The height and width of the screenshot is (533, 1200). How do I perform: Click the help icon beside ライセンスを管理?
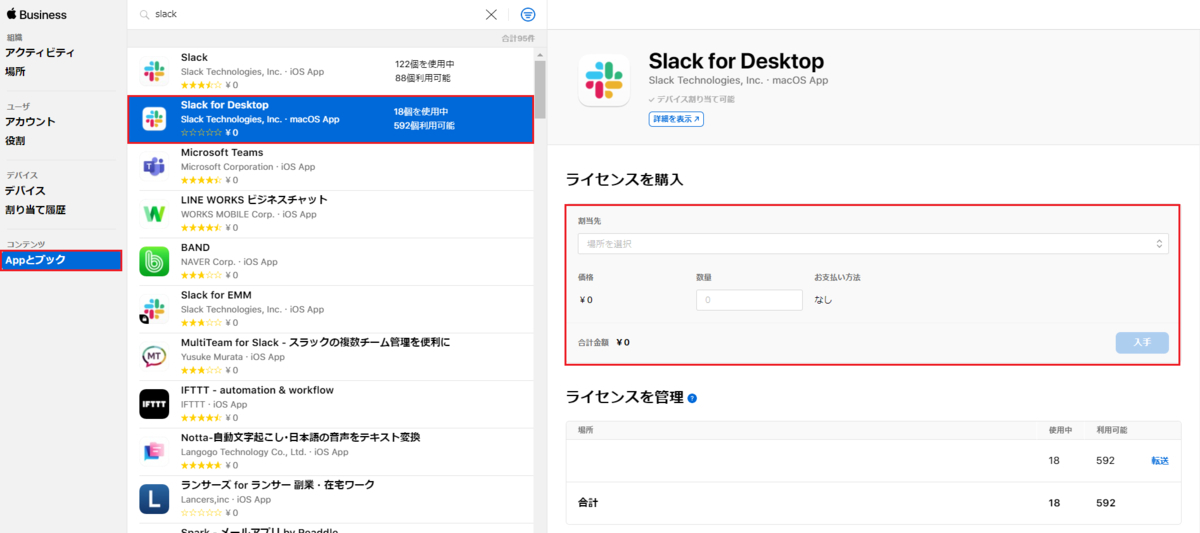692,398
